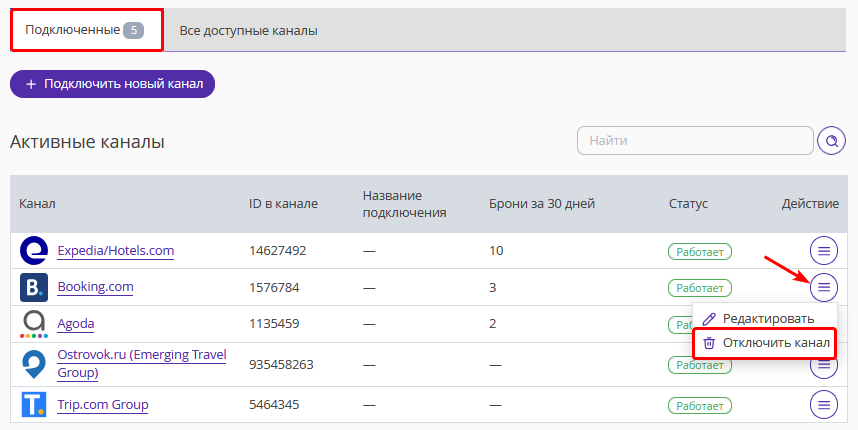
Task: Click channel ID 14627492
Action: [x=277, y=251]
